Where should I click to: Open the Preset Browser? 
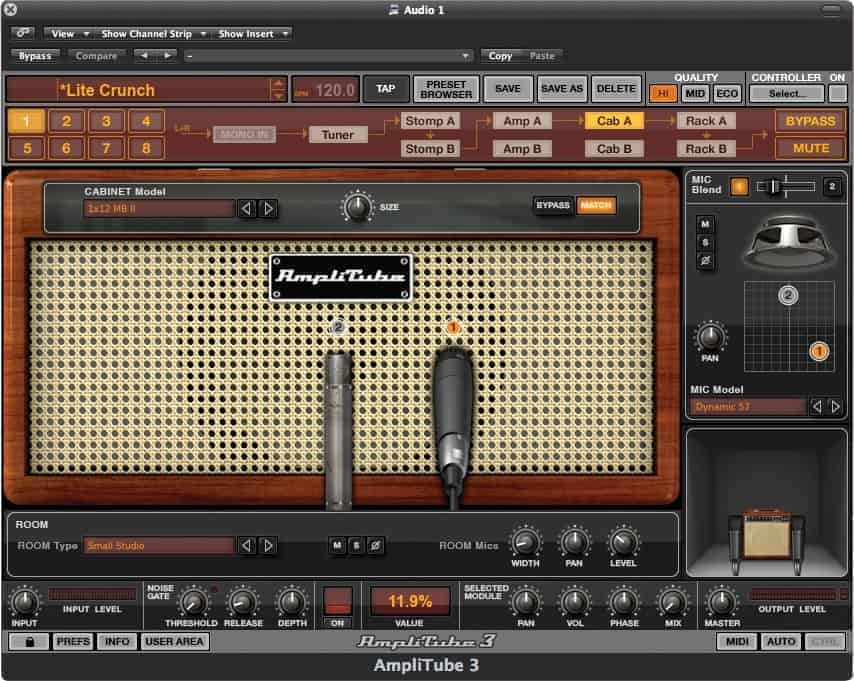(x=446, y=89)
